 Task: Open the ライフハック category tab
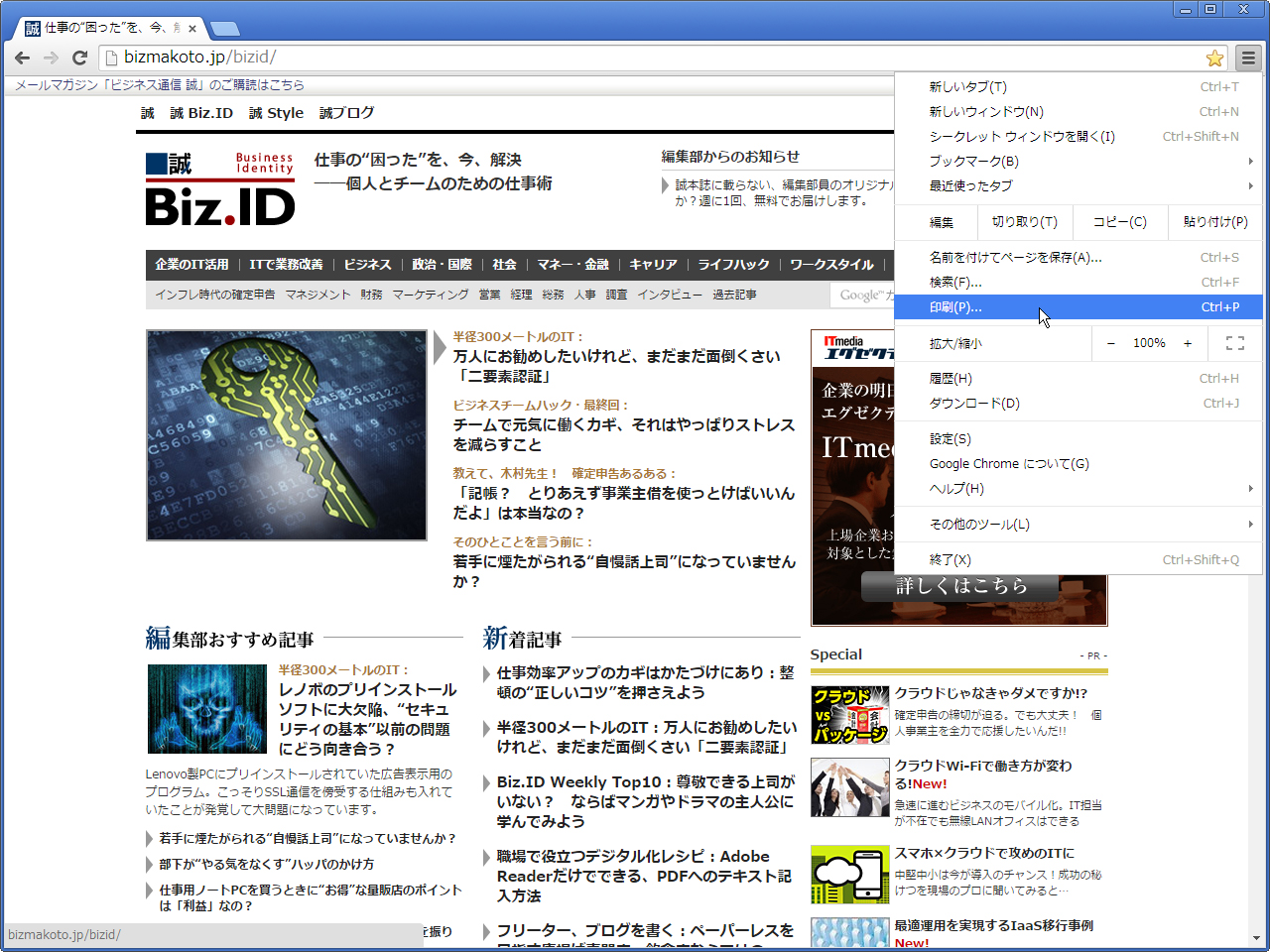coord(733,265)
